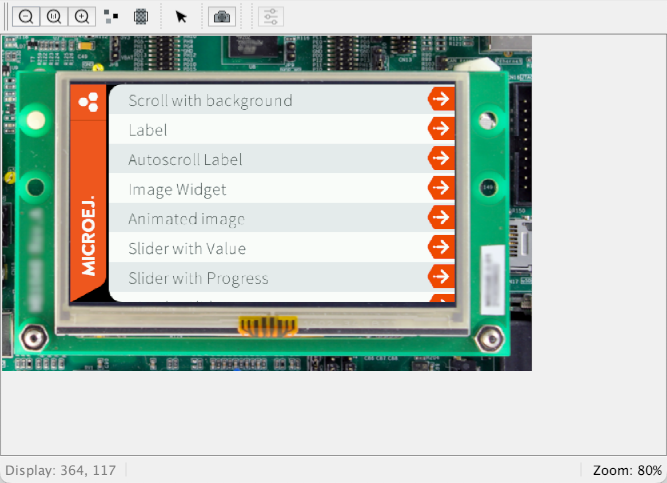Open the Slider with Progress arrow
667x483 pixels.
coord(441,276)
